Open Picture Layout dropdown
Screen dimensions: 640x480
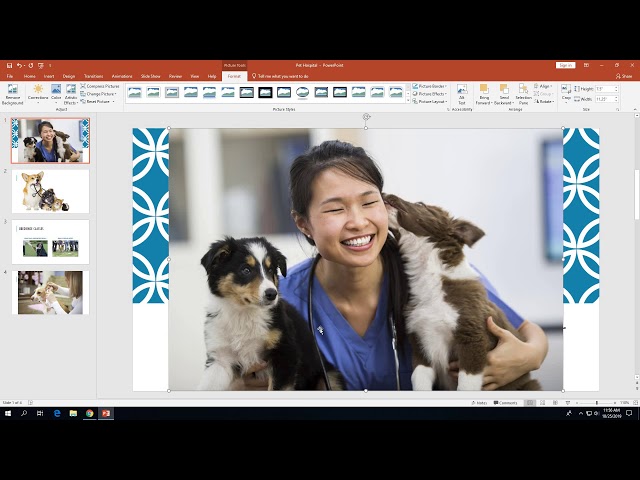pyautogui.click(x=430, y=101)
